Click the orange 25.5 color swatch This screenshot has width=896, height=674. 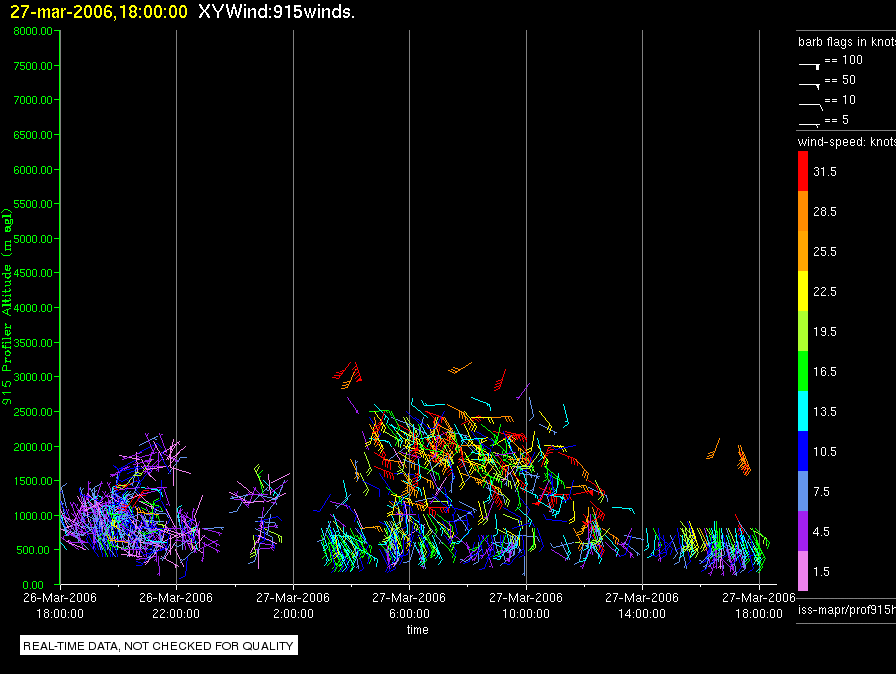[x=803, y=251]
